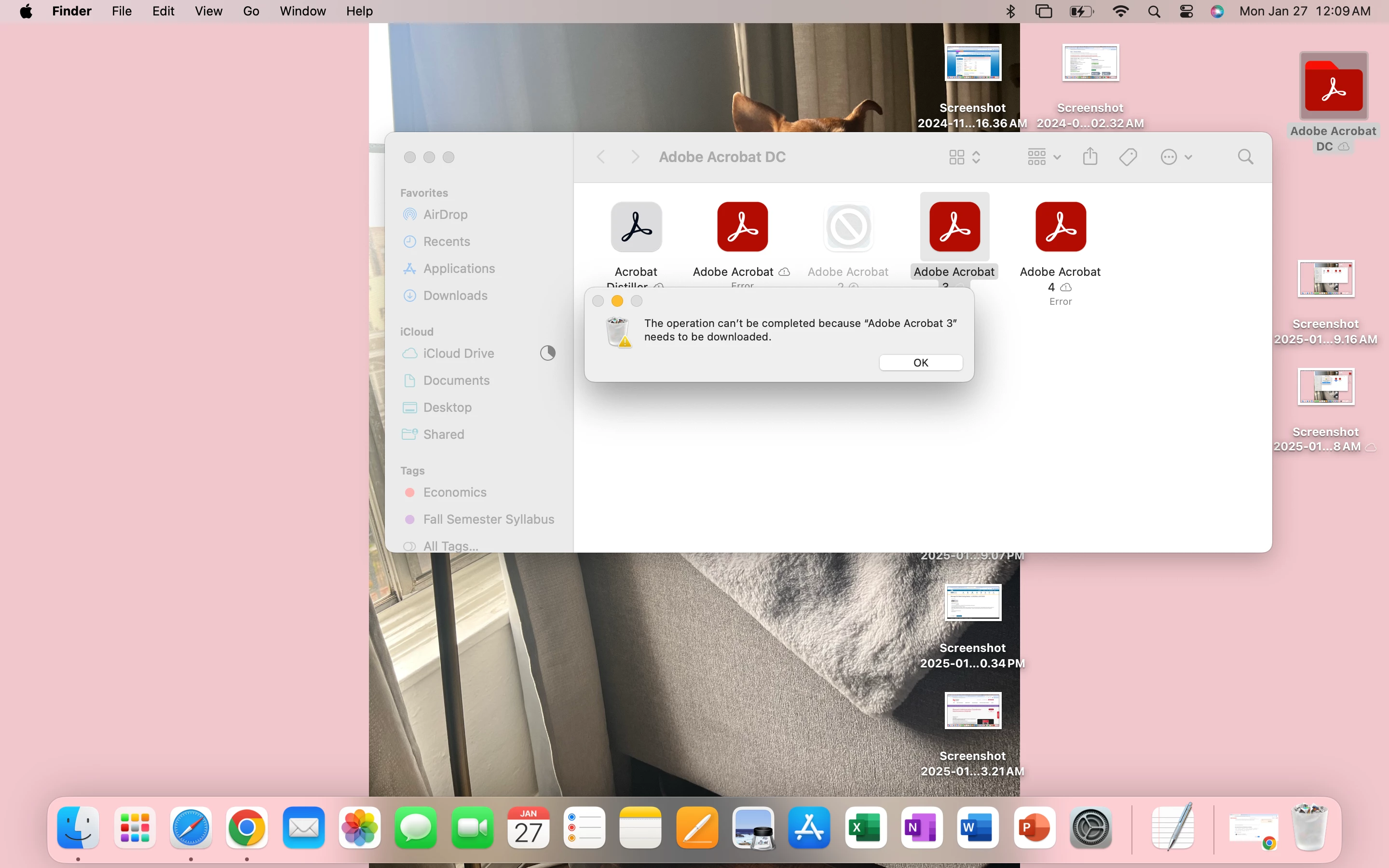Image resolution: width=1389 pixels, height=868 pixels.
Task: Open the File menu
Action: coord(122,12)
